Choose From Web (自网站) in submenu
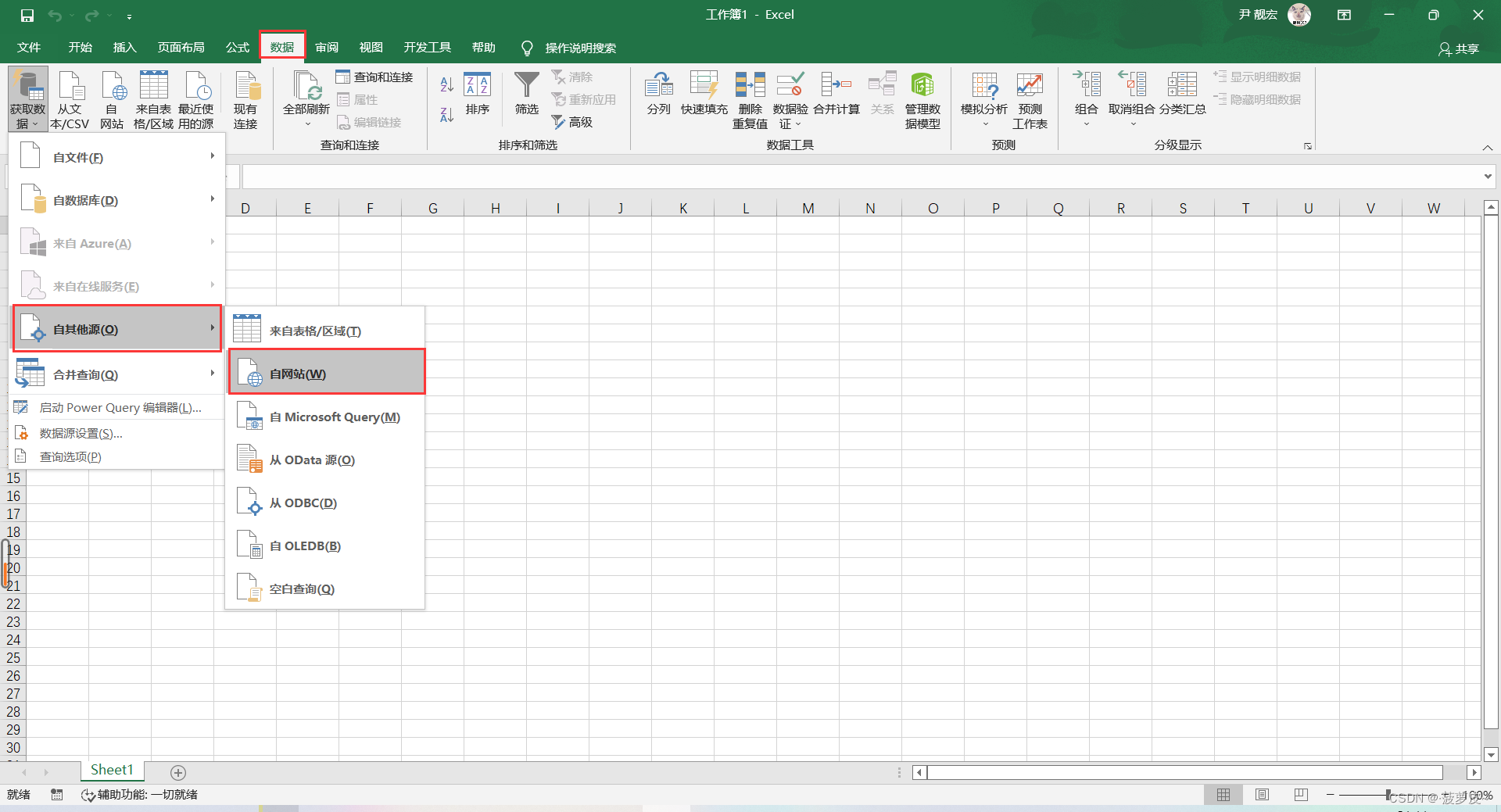Screen dimensions: 1501x812 coord(326,374)
